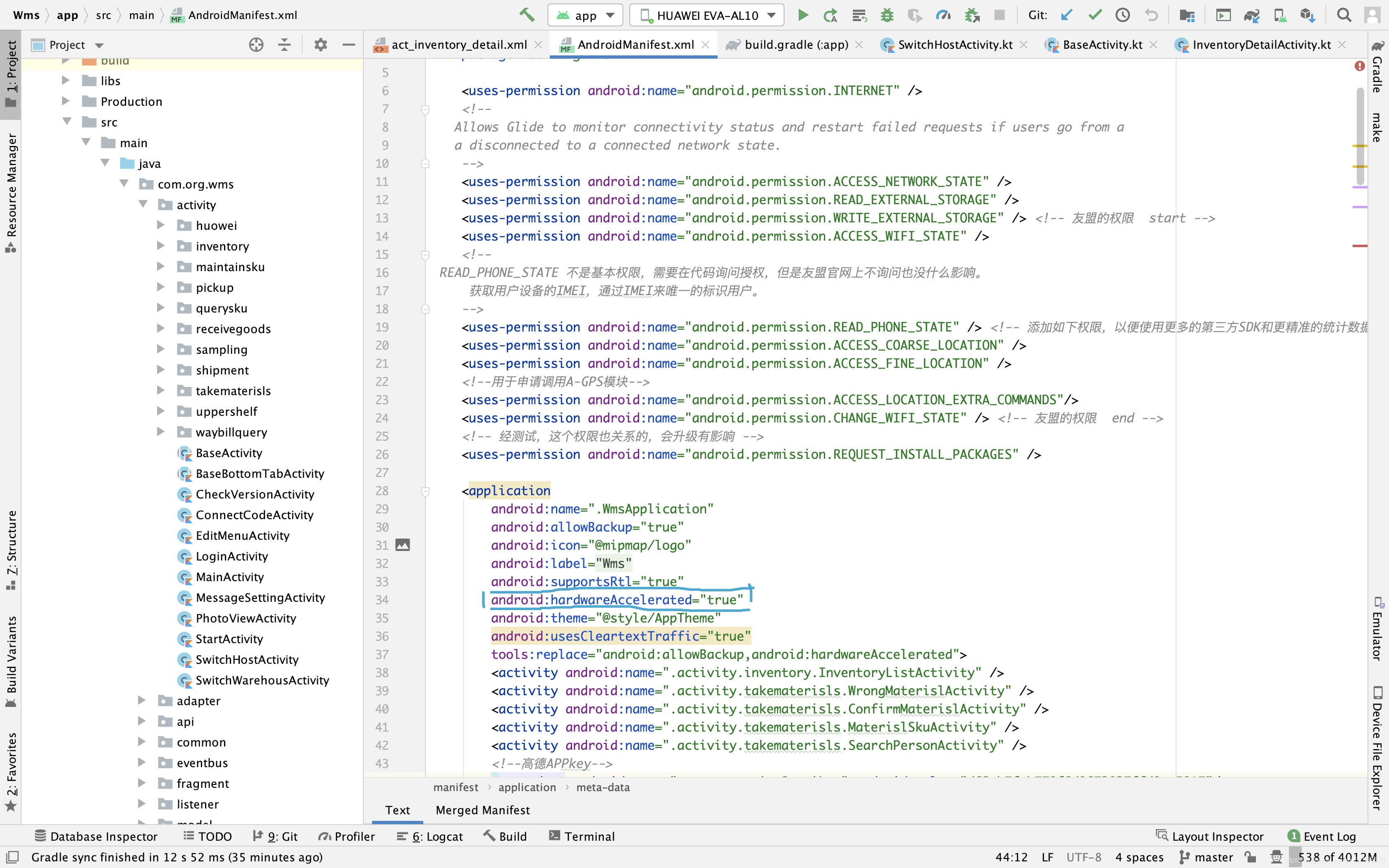Expand the inventory folder in tree

[x=161, y=246]
